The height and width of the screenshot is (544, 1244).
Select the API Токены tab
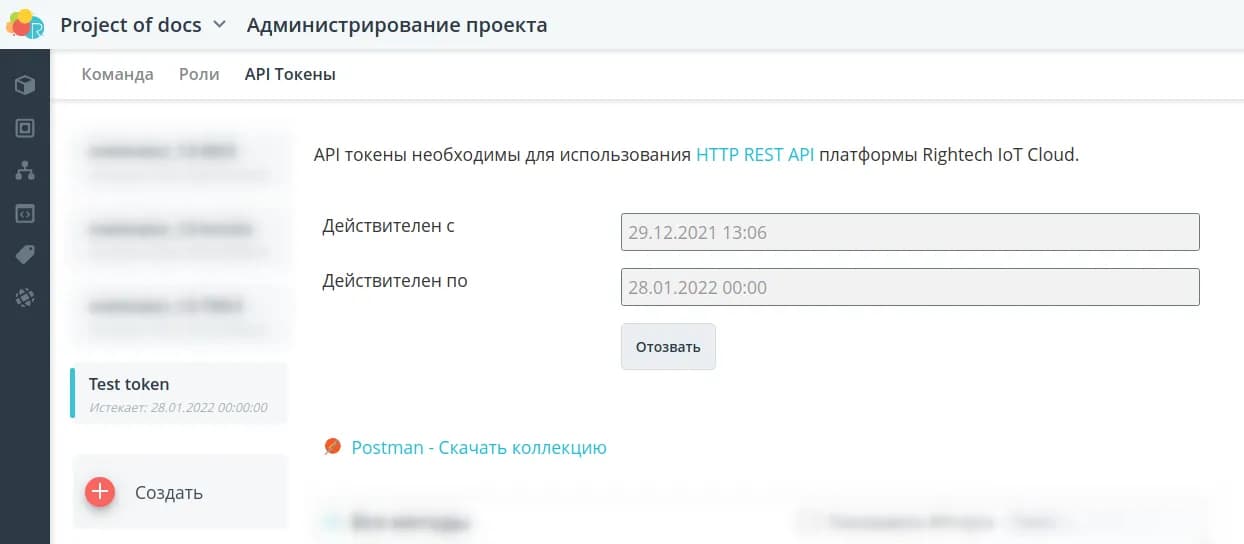click(x=290, y=75)
